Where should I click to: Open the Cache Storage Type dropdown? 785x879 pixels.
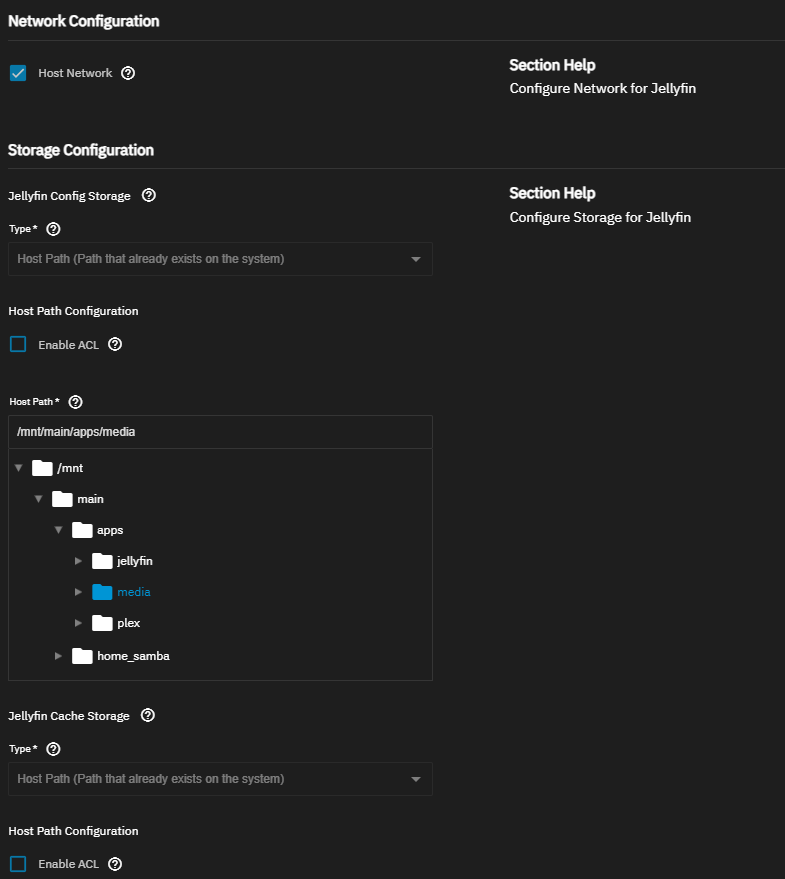click(x=220, y=779)
